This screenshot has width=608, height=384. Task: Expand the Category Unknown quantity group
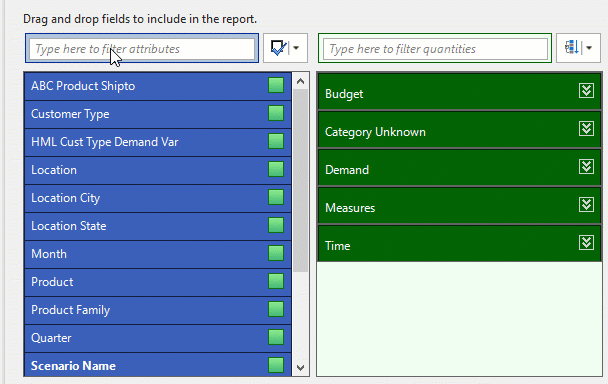pos(586,129)
